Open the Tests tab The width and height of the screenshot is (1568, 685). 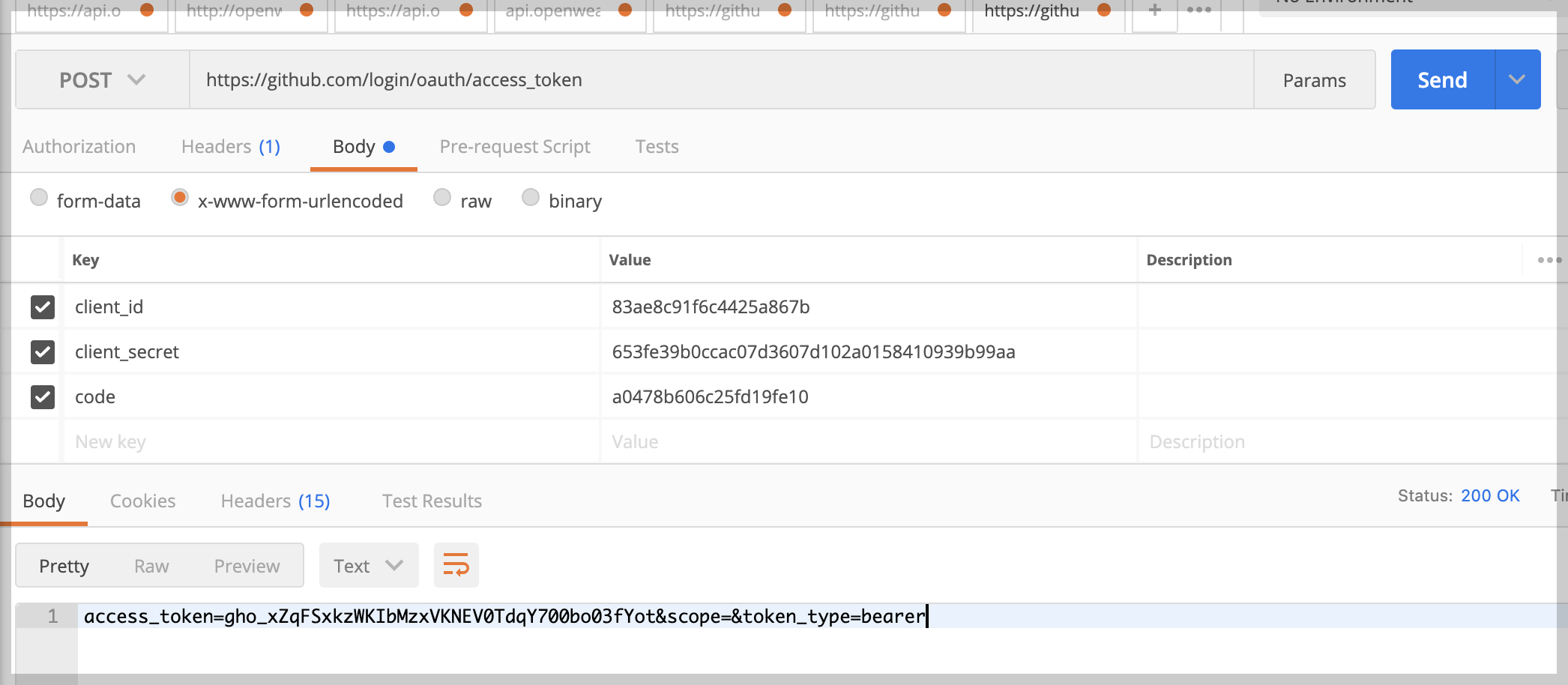[x=657, y=146]
